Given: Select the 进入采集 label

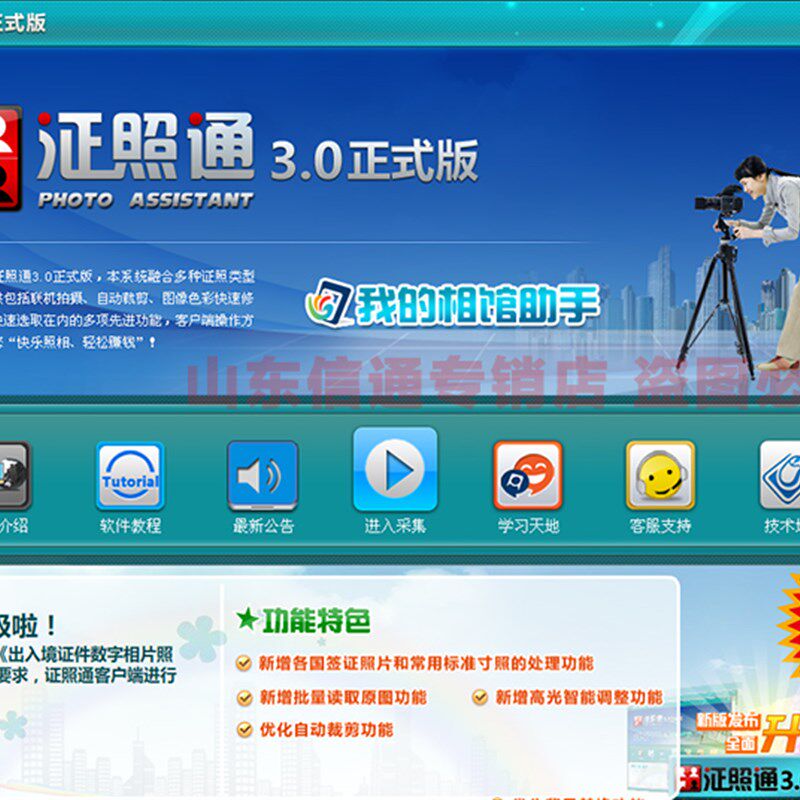Looking at the screenshot, I should pos(395,526).
